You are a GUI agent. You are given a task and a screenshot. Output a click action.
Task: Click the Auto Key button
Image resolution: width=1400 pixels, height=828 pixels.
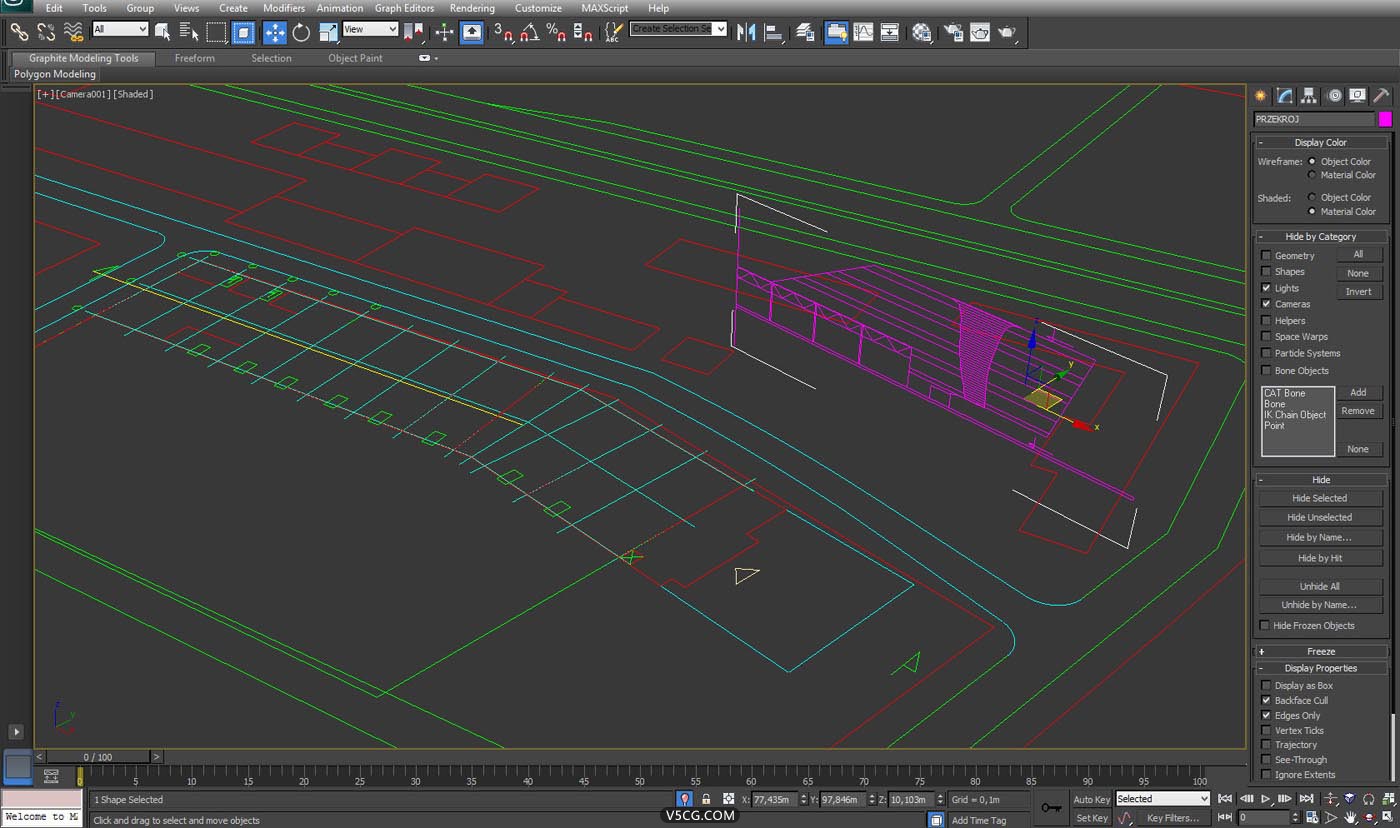[x=1091, y=799]
